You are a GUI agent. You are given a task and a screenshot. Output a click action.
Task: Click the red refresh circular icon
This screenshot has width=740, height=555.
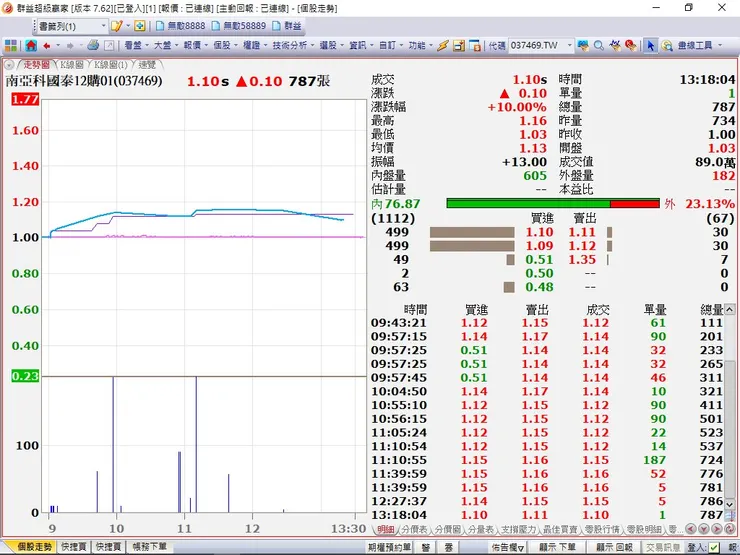tap(730, 529)
